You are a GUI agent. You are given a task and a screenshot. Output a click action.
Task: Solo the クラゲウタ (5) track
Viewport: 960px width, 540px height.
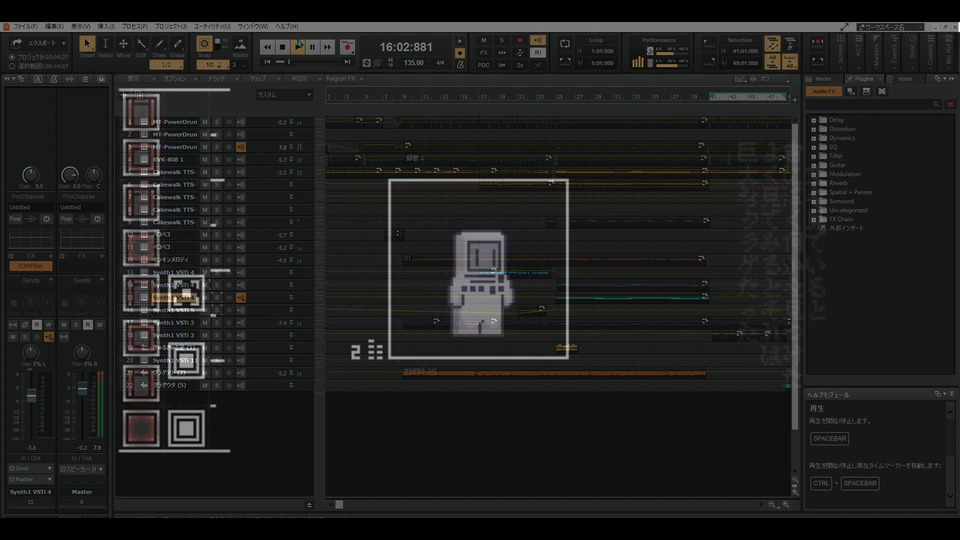tap(217, 385)
